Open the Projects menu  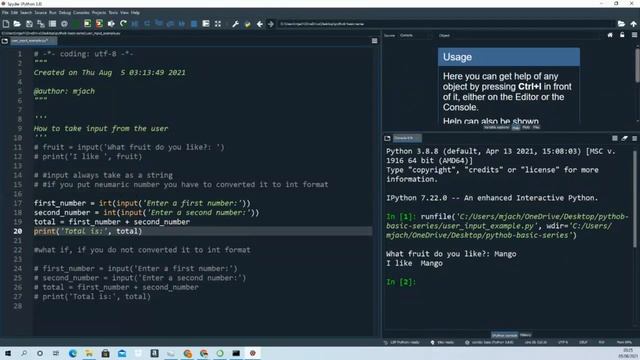click(99, 13)
